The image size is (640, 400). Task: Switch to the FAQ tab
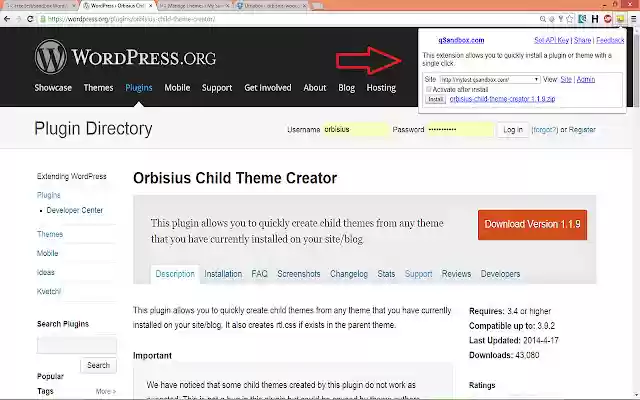pos(260,274)
